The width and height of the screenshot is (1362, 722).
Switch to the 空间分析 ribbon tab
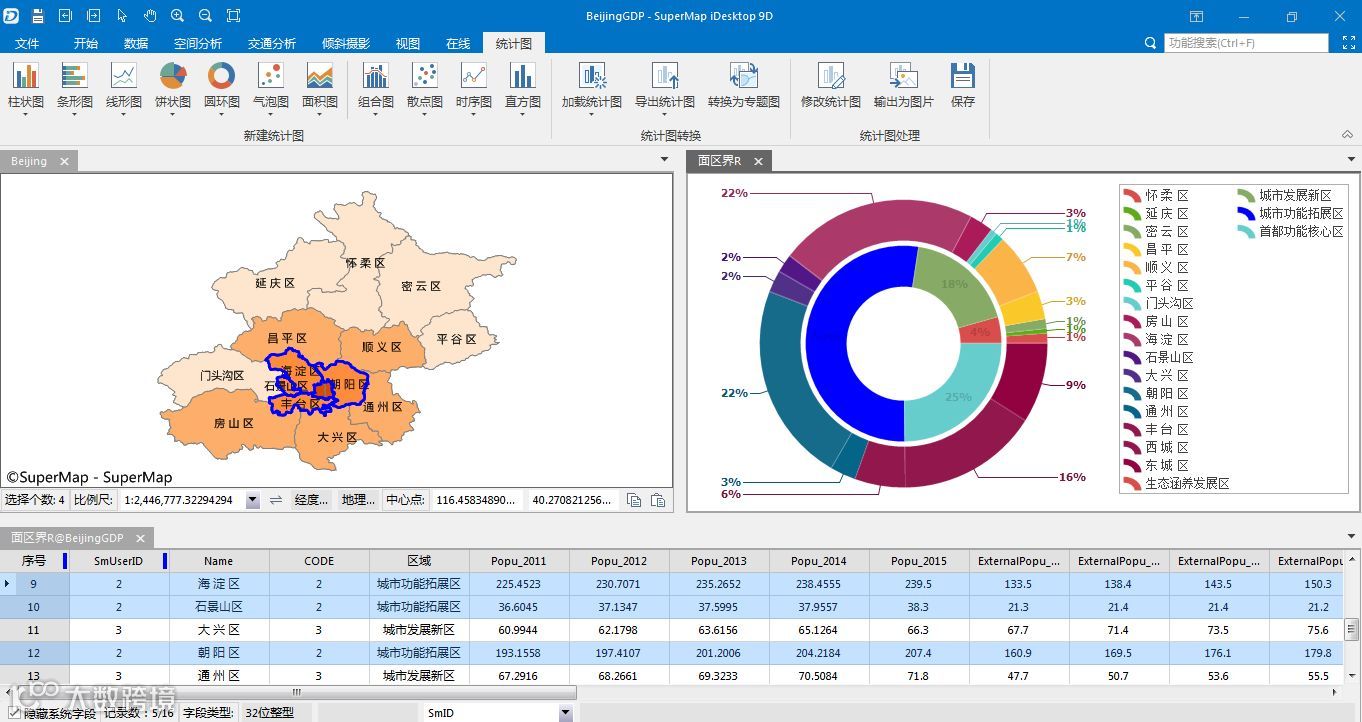198,43
